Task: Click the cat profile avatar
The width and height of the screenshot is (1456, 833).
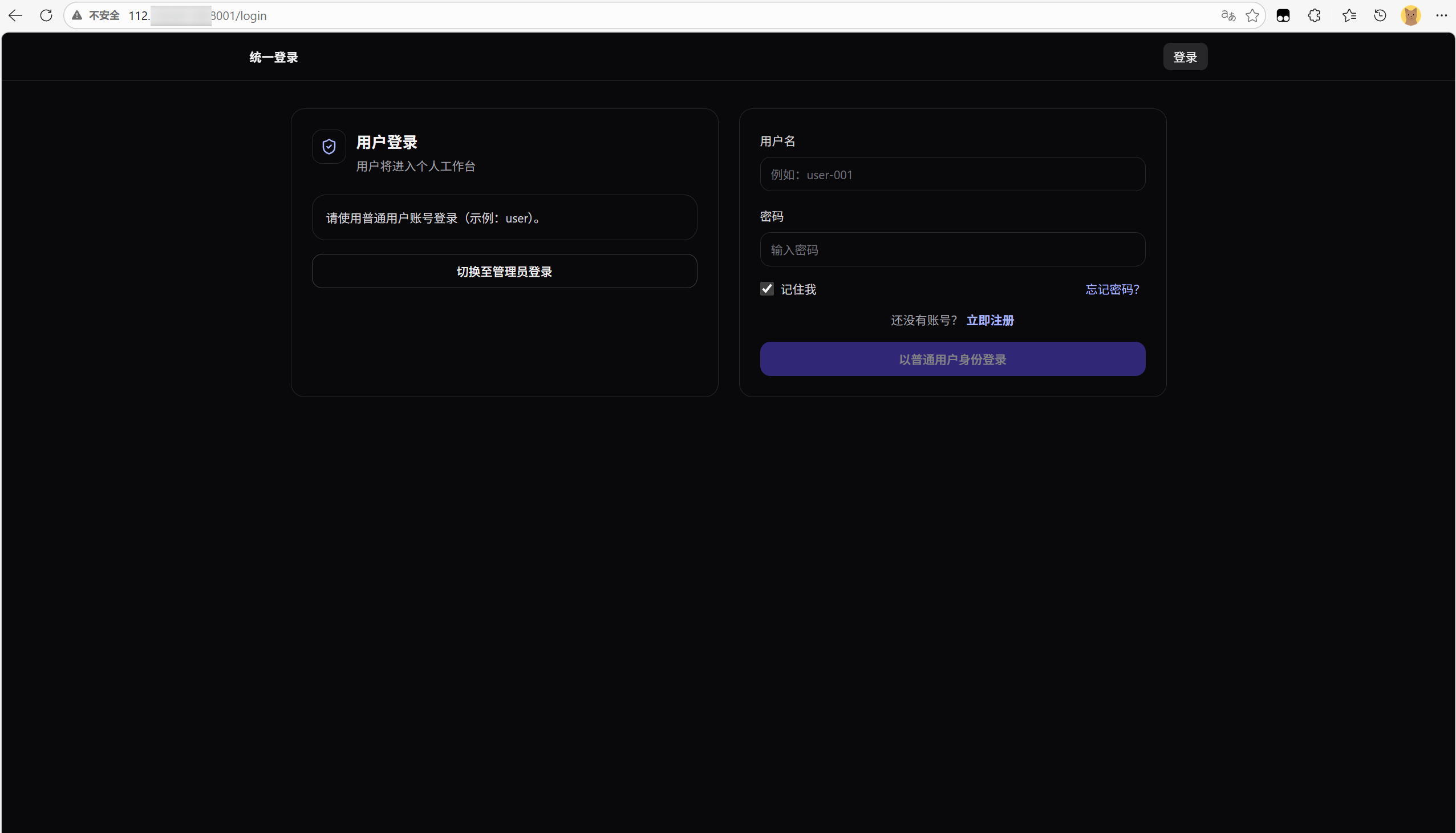Action: pyautogui.click(x=1411, y=15)
